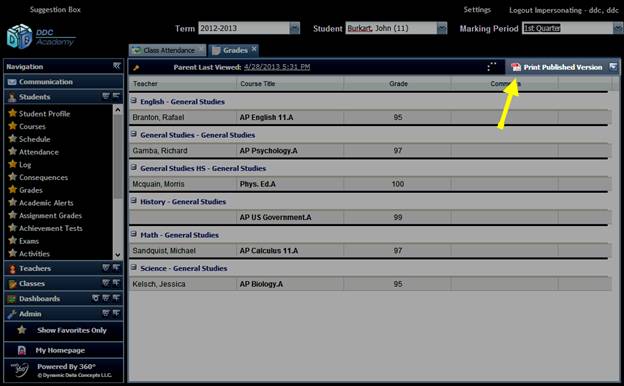Click the star next to Student Profile
Screen dimensions: 624x386
(x=13, y=113)
